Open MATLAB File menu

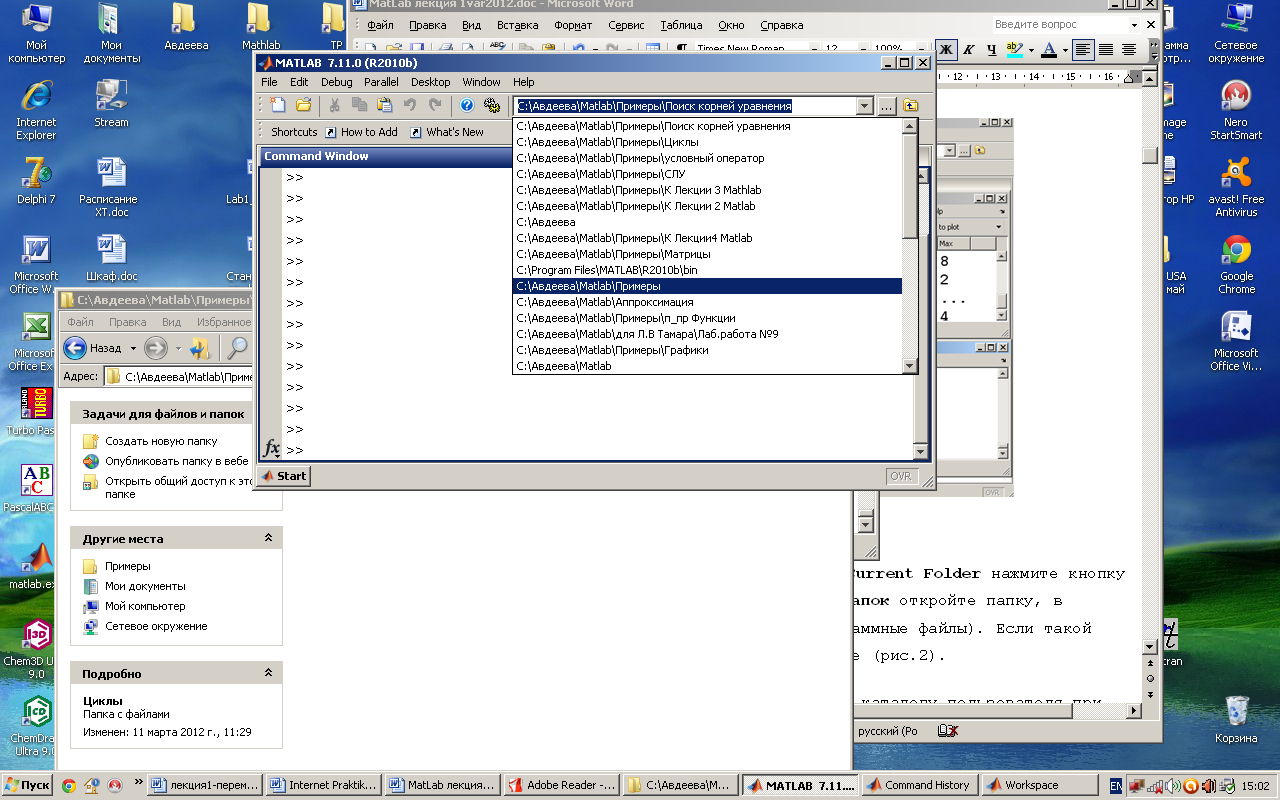tap(269, 82)
